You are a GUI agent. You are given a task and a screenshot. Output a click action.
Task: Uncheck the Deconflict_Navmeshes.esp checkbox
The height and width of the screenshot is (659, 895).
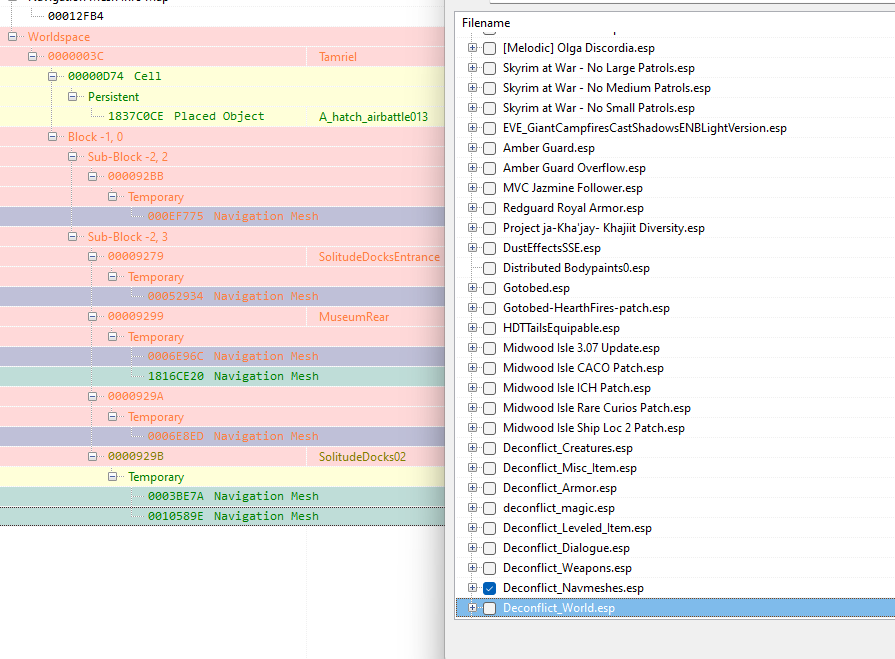click(489, 588)
